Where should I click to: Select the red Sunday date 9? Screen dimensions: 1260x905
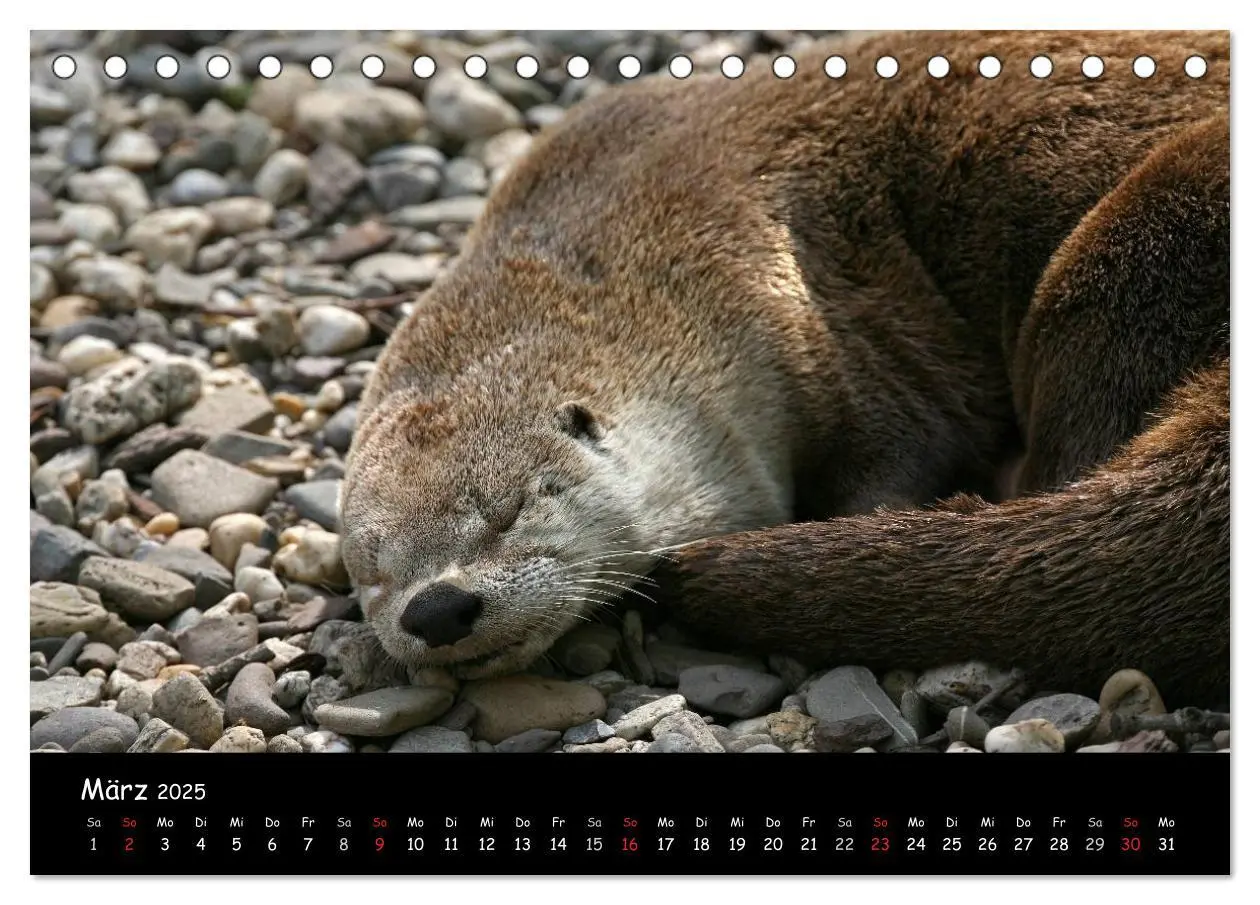click(x=380, y=844)
